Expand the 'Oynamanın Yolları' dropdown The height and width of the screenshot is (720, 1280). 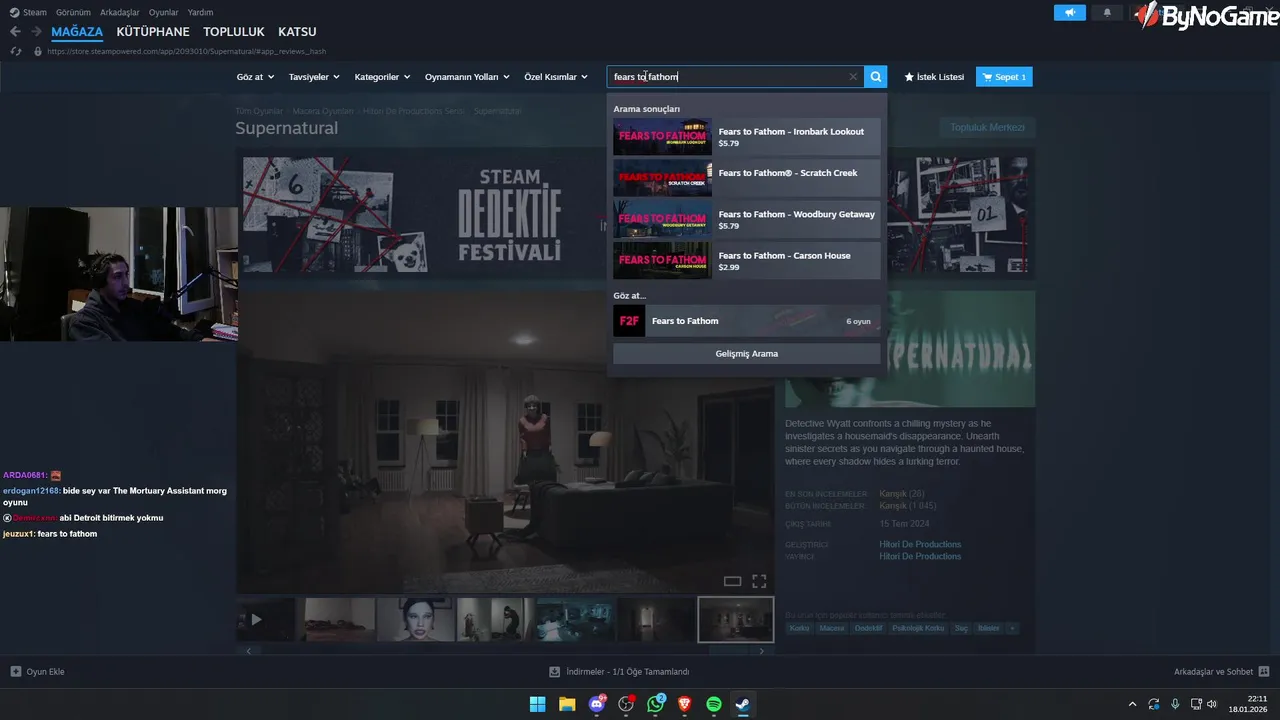pyautogui.click(x=467, y=77)
